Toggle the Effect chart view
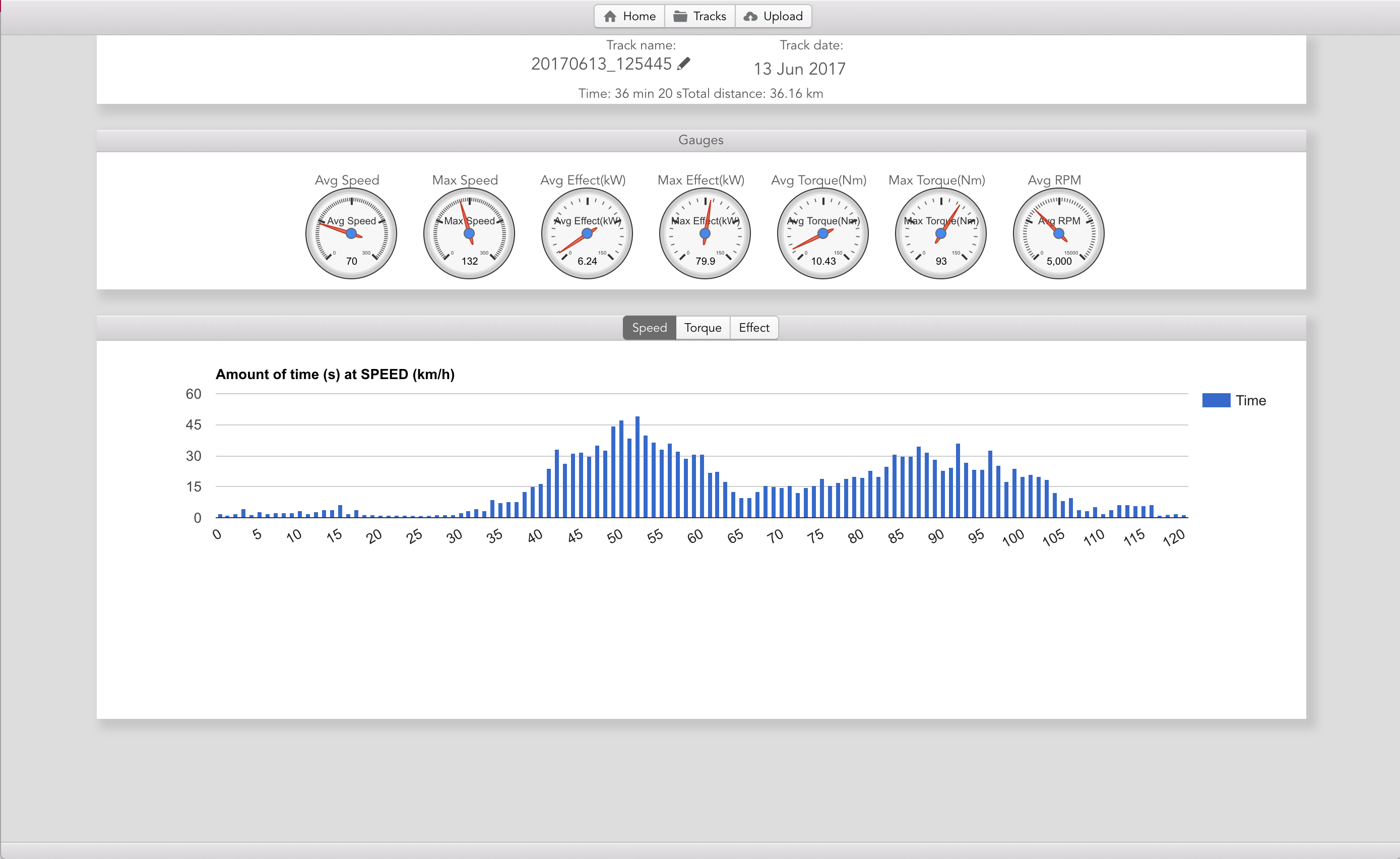1400x859 pixels. (x=753, y=327)
